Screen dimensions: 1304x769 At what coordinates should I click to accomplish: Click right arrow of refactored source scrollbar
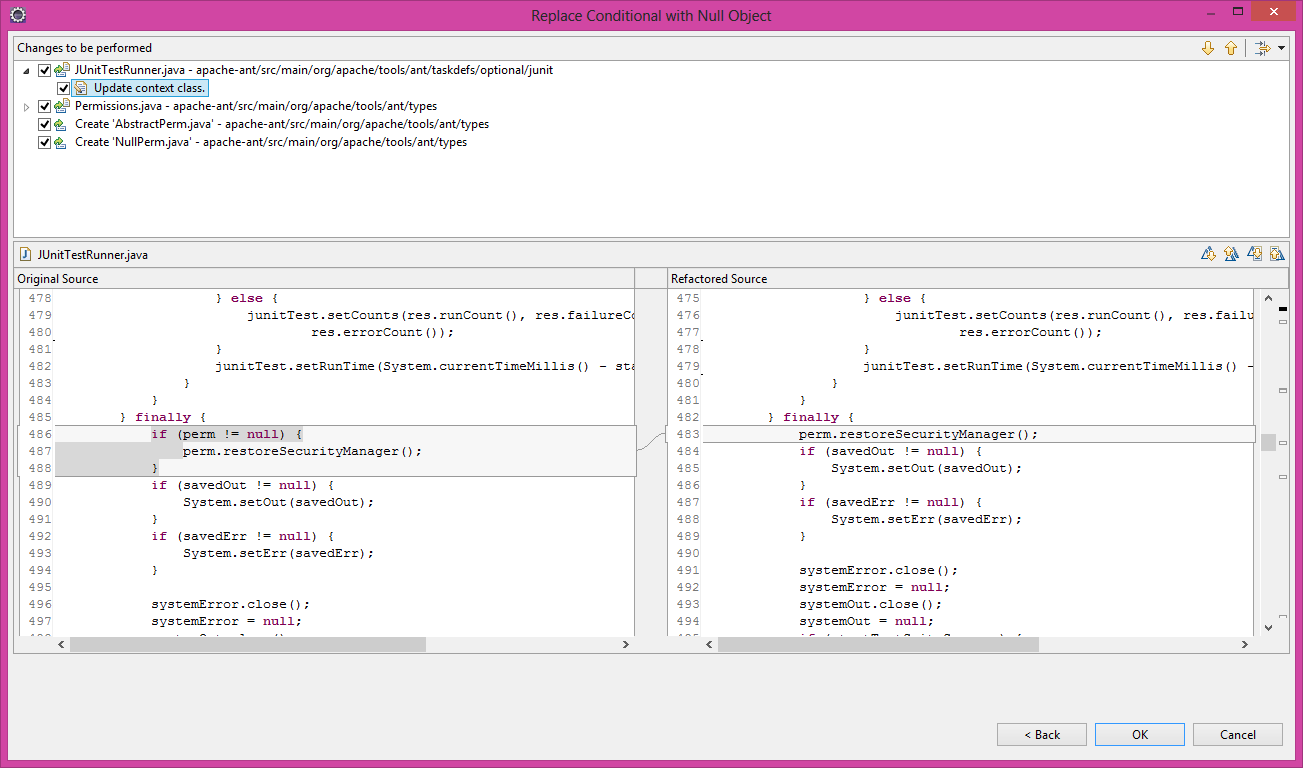1245,645
